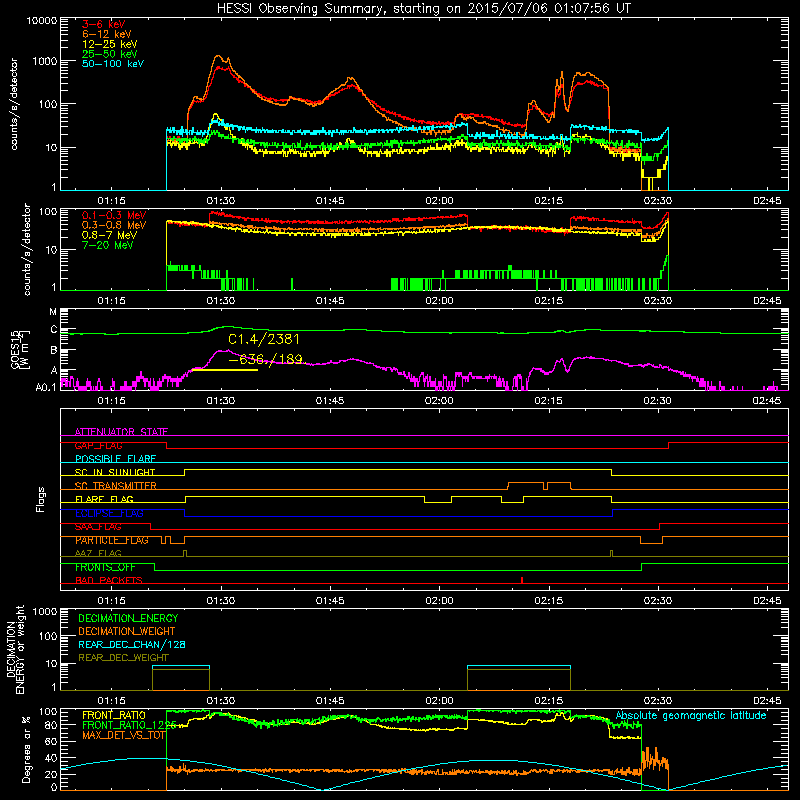Select the '12-25 keV' legend label
Image resolution: width=800 pixels, height=800 pixels.
pos(110,44)
